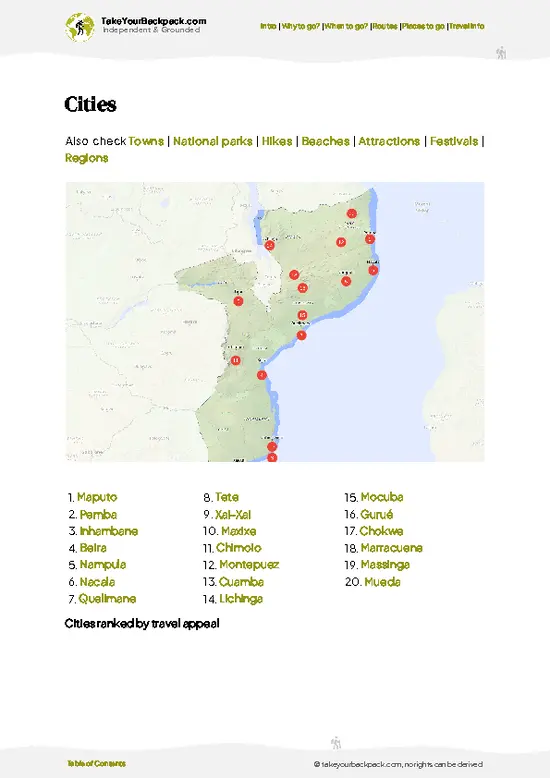Select the Mueda marker, northernmost on map

pos(351,213)
